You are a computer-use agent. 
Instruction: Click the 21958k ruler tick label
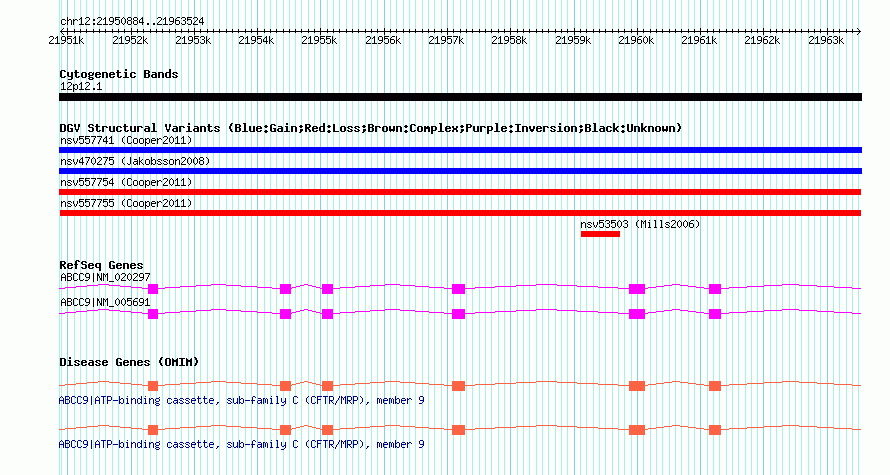509,40
